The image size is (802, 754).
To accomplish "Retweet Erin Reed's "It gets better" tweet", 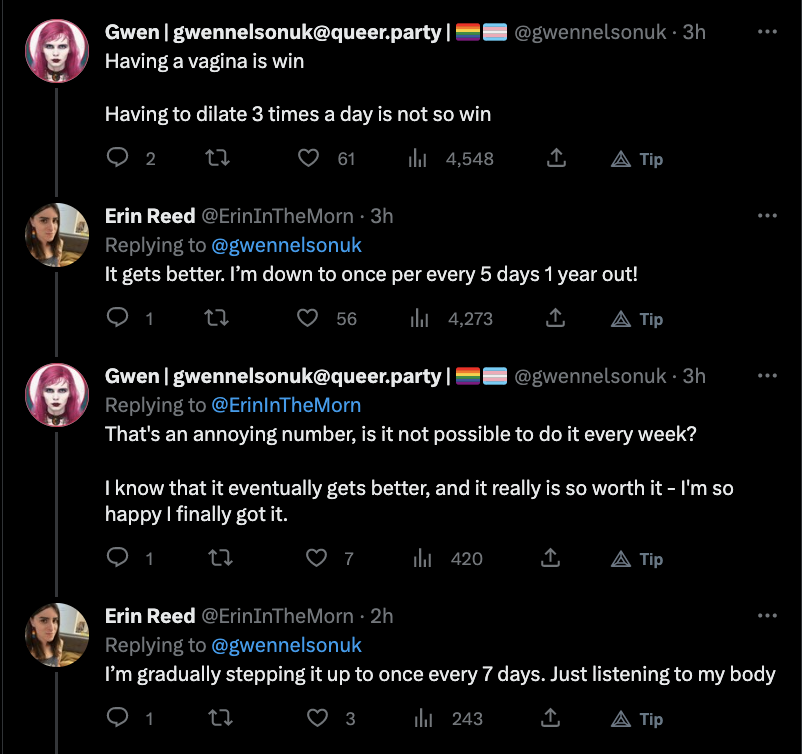I will point(215,319).
